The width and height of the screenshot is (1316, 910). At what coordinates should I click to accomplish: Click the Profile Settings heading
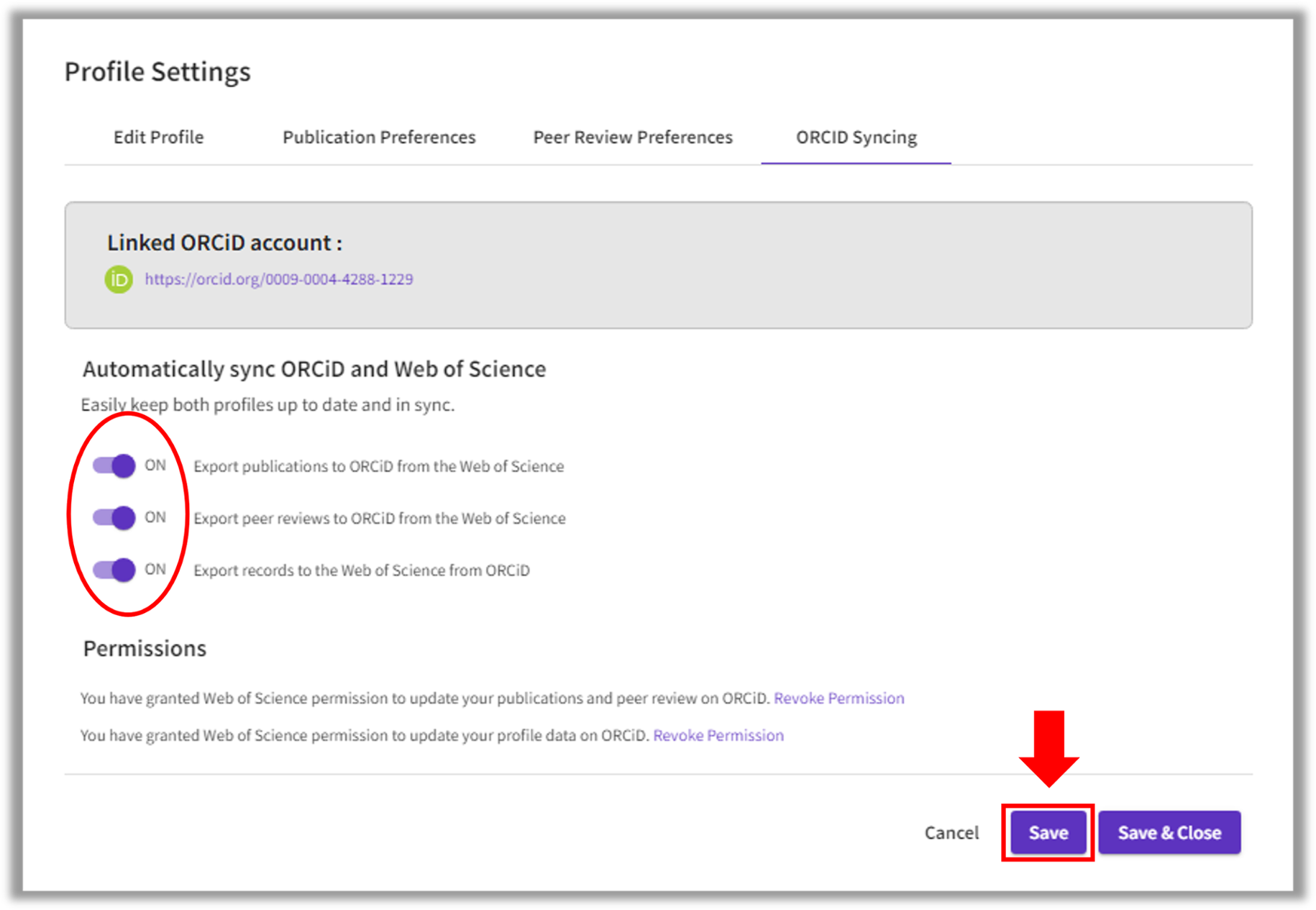pos(157,72)
